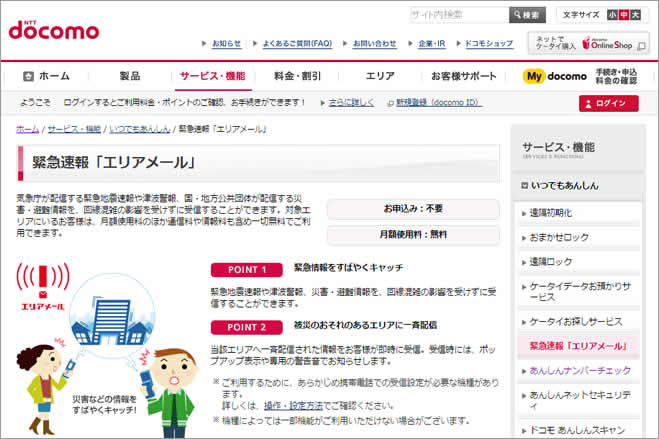This screenshot has height=439, width=659.
Task: Click the POINT 1 badge
Action: (x=247, y=270)
